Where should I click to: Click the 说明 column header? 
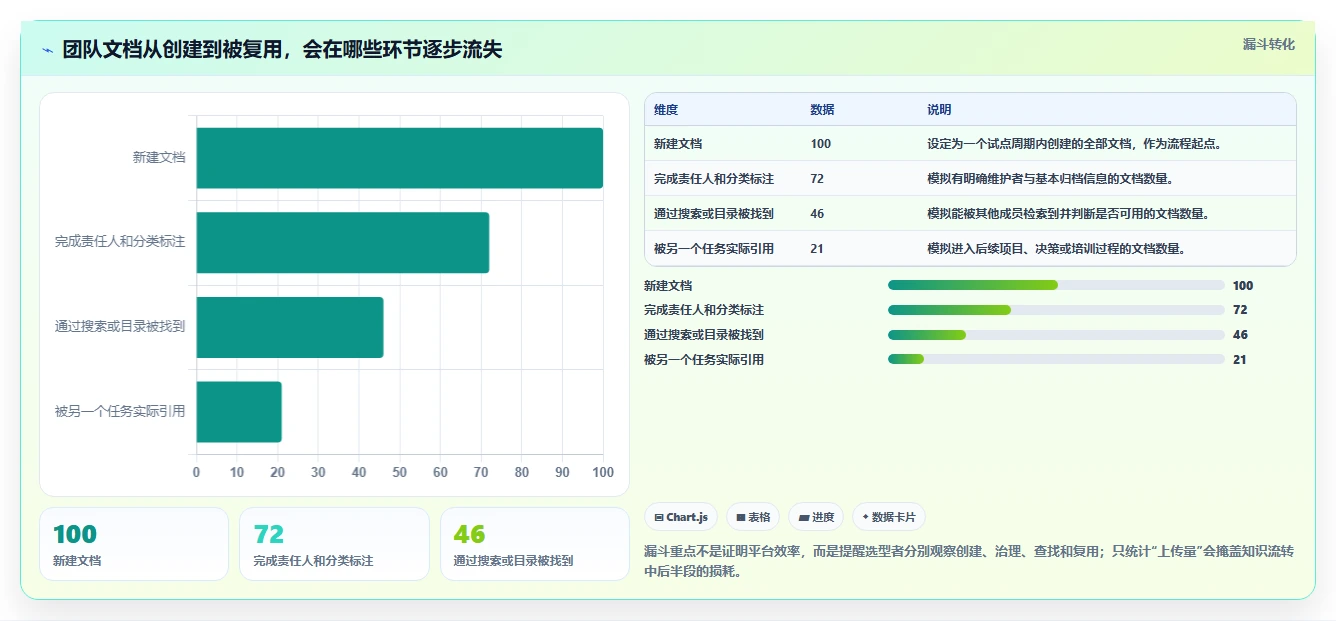point(939,110)
